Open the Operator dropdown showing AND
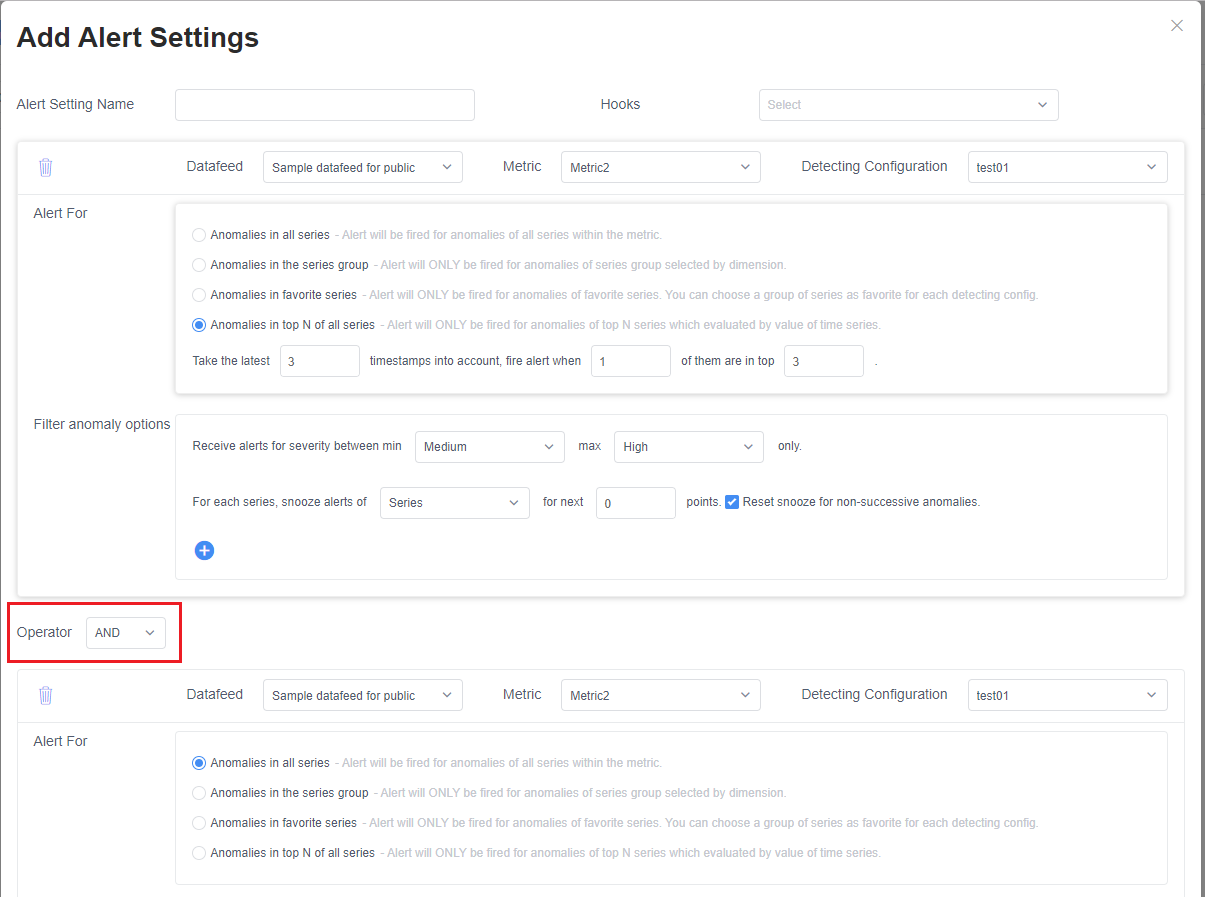 pos(149,632)
